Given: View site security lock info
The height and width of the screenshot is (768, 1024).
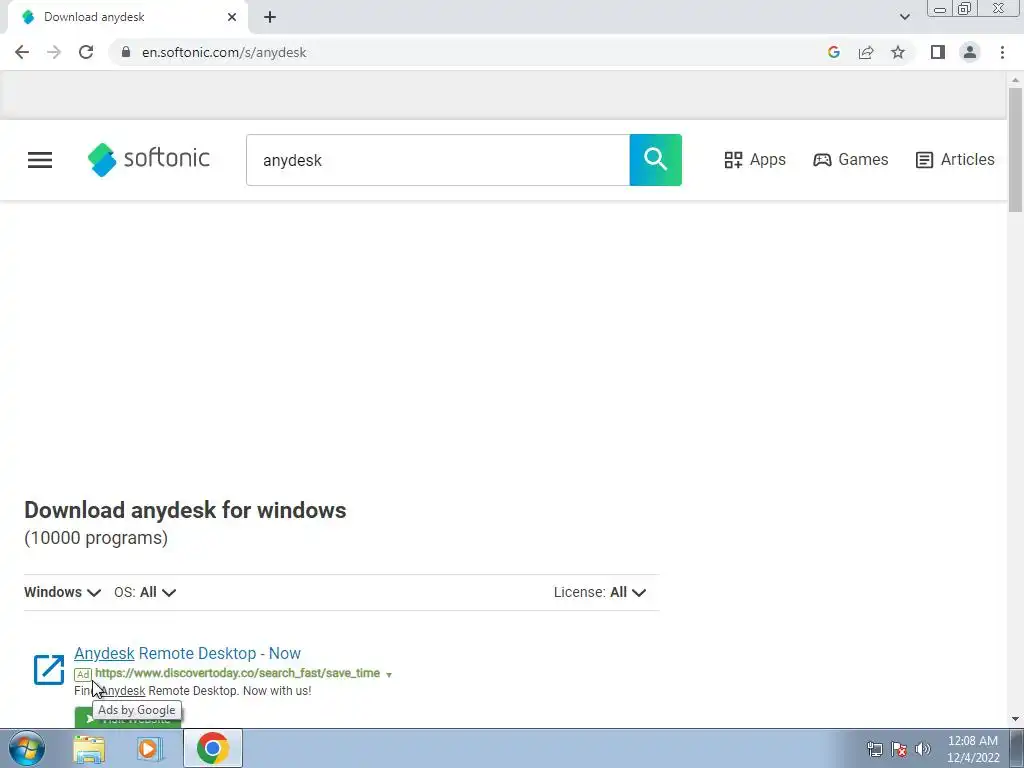Looking at the screenshot, I should click(126, 52).
